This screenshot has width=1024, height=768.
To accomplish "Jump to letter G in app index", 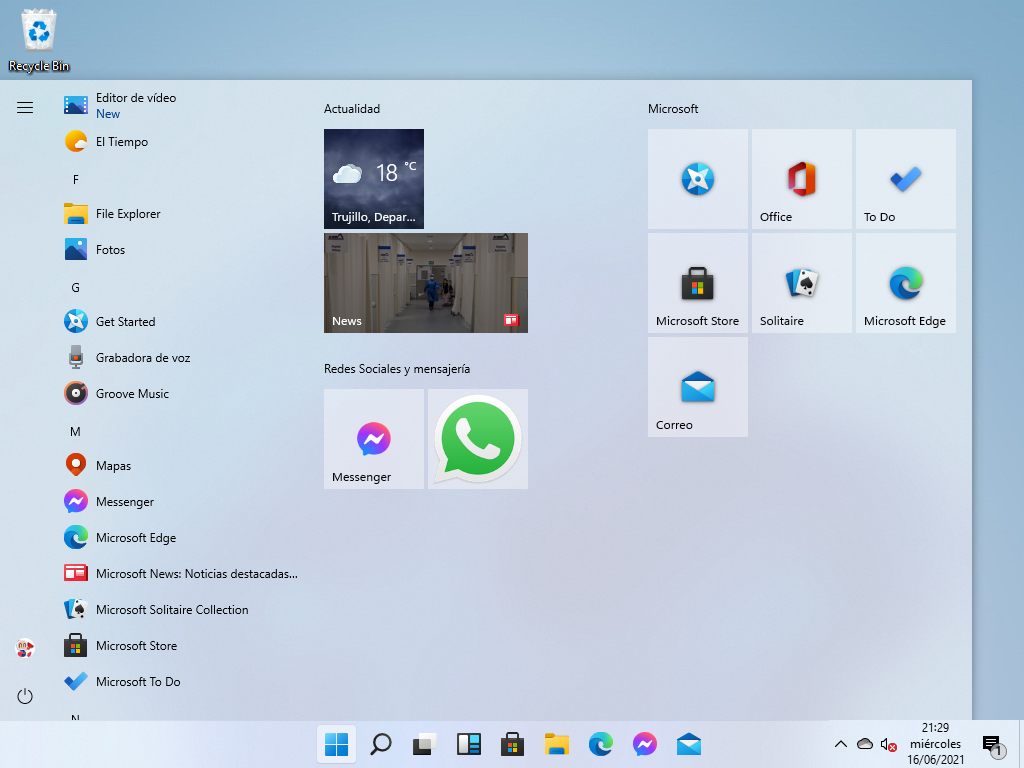I will pos(76,287).
